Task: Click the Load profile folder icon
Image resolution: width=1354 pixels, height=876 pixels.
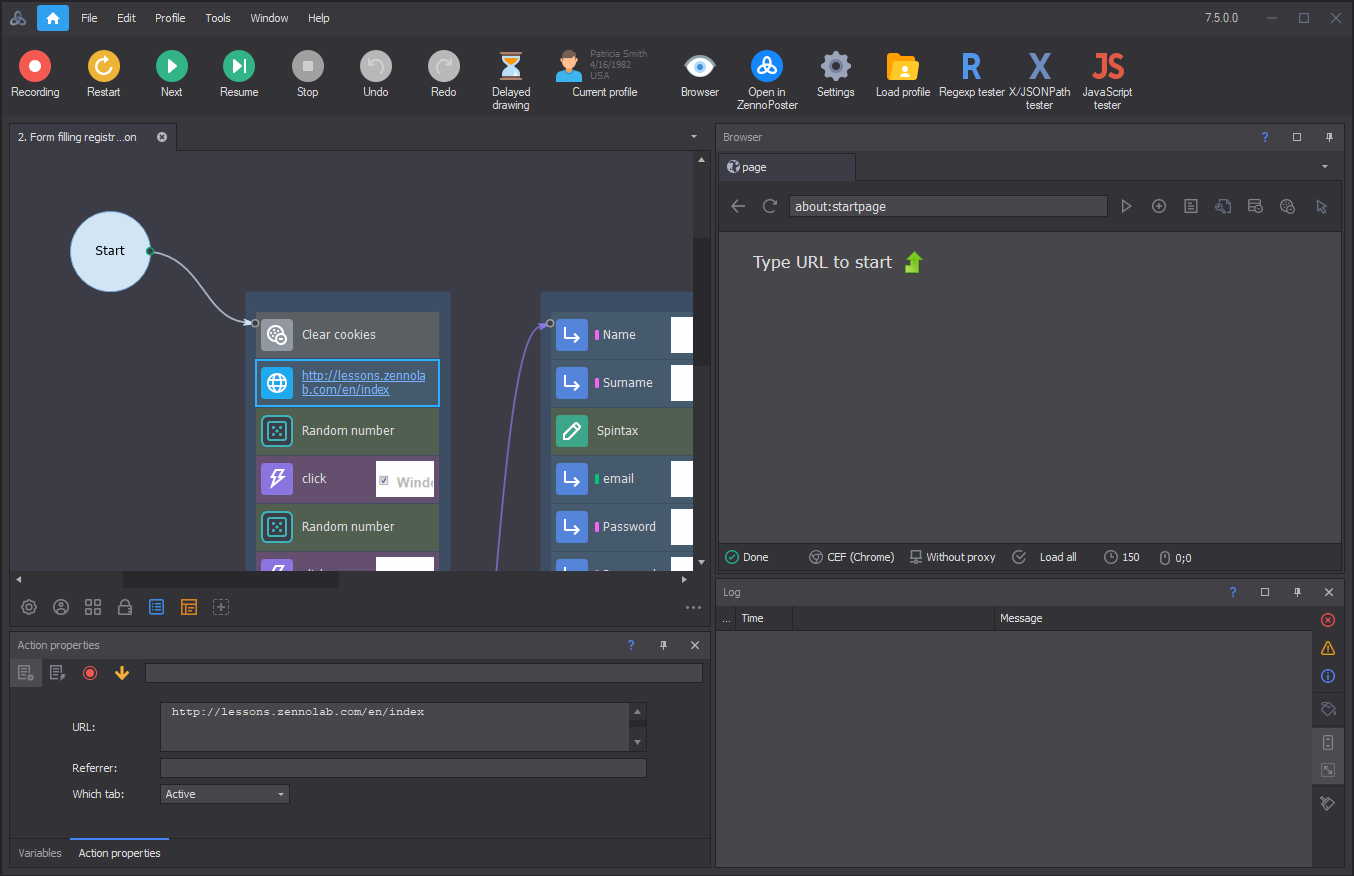Action: pyautogui.click(x=902, y=67)
